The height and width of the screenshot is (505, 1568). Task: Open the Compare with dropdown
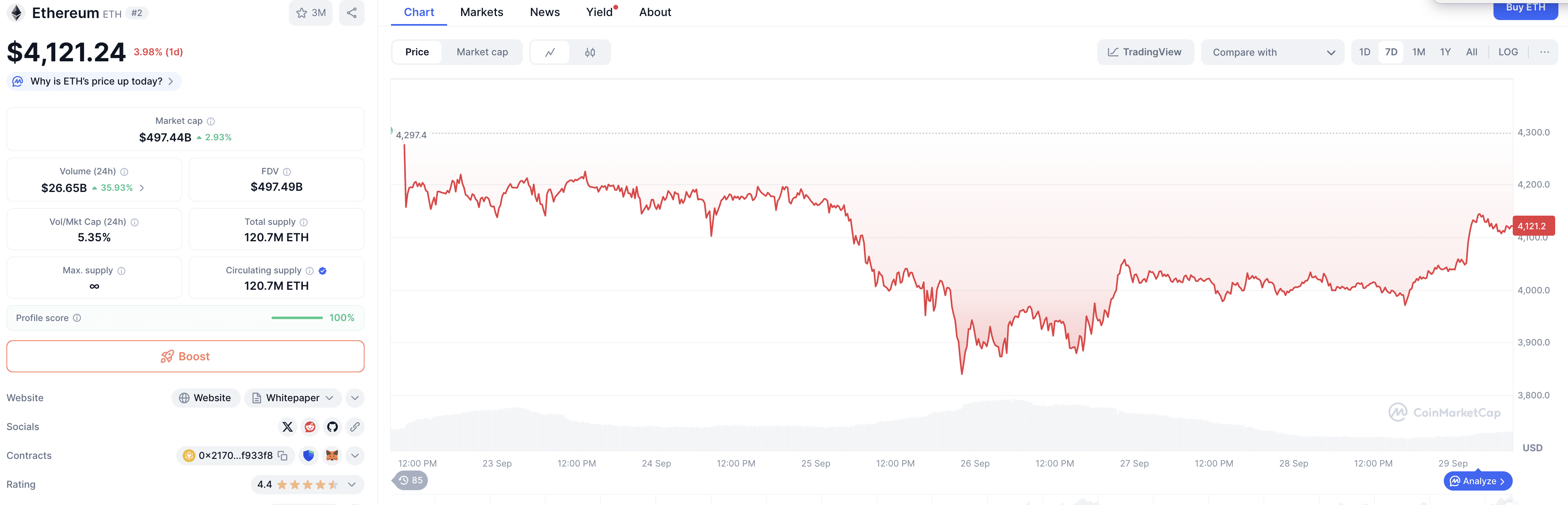point(1272,52)
